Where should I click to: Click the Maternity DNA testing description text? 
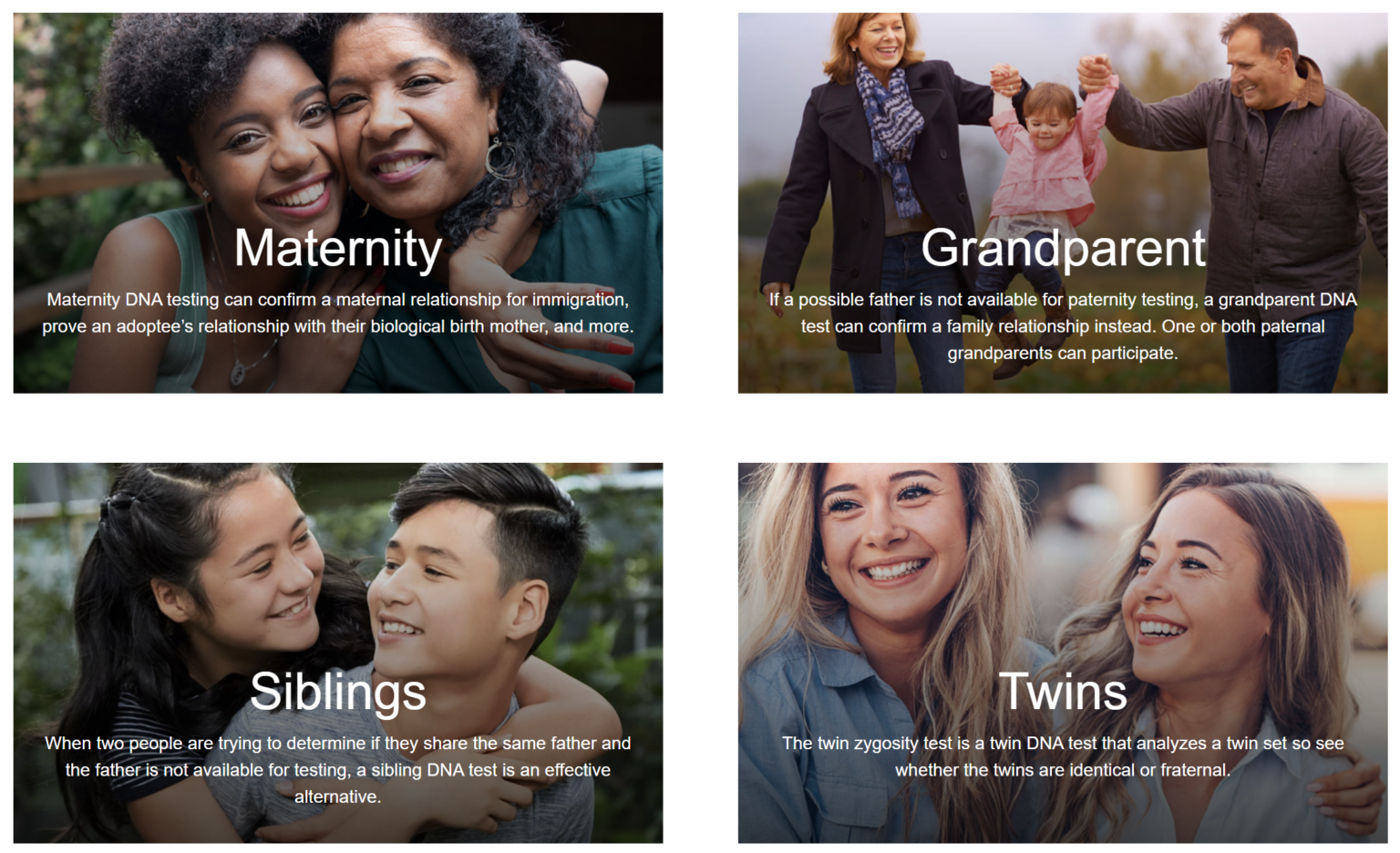tap(338, 313)
